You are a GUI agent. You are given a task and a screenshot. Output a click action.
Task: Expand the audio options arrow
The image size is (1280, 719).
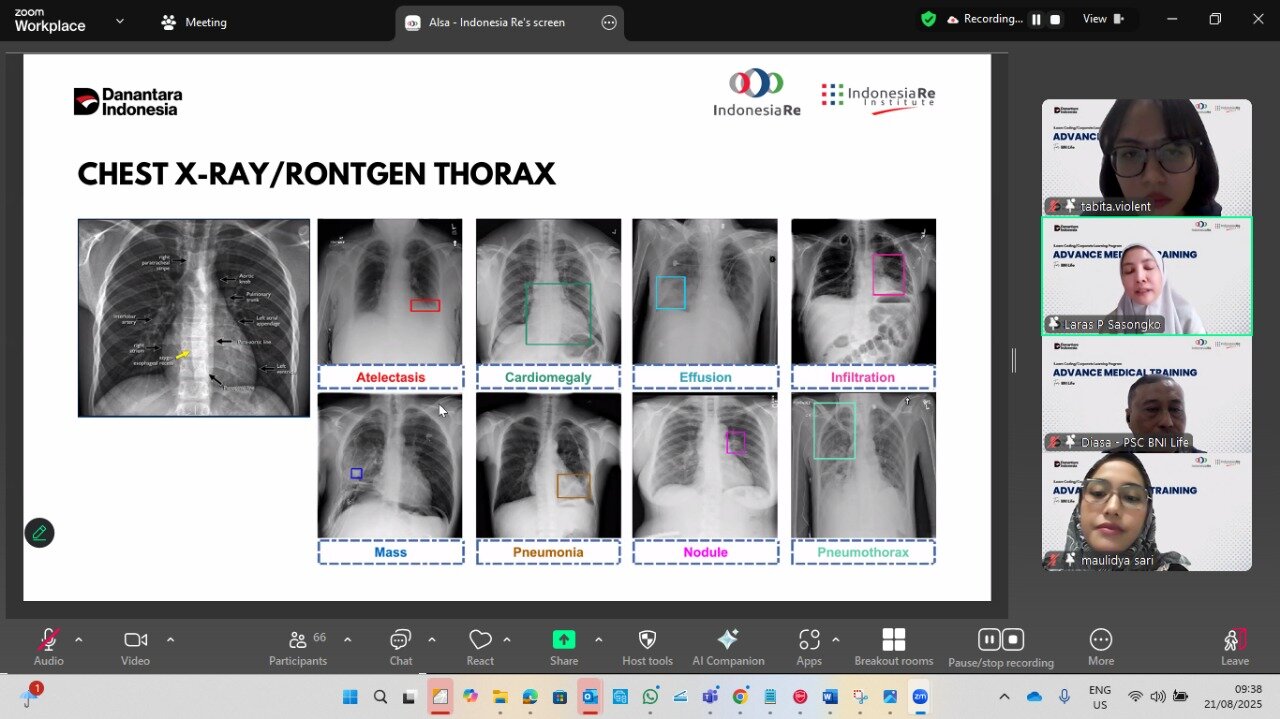point(79,640)
